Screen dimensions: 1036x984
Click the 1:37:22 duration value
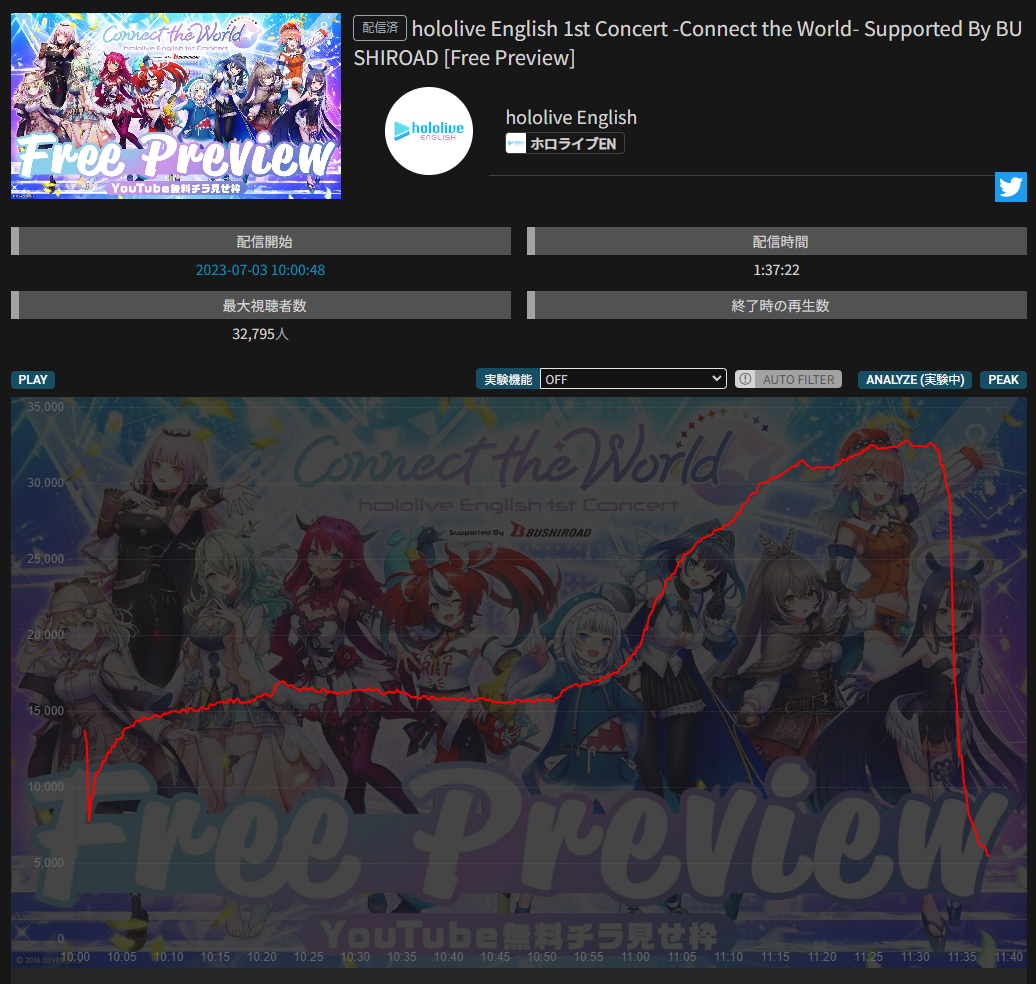[x=776, y=270]
